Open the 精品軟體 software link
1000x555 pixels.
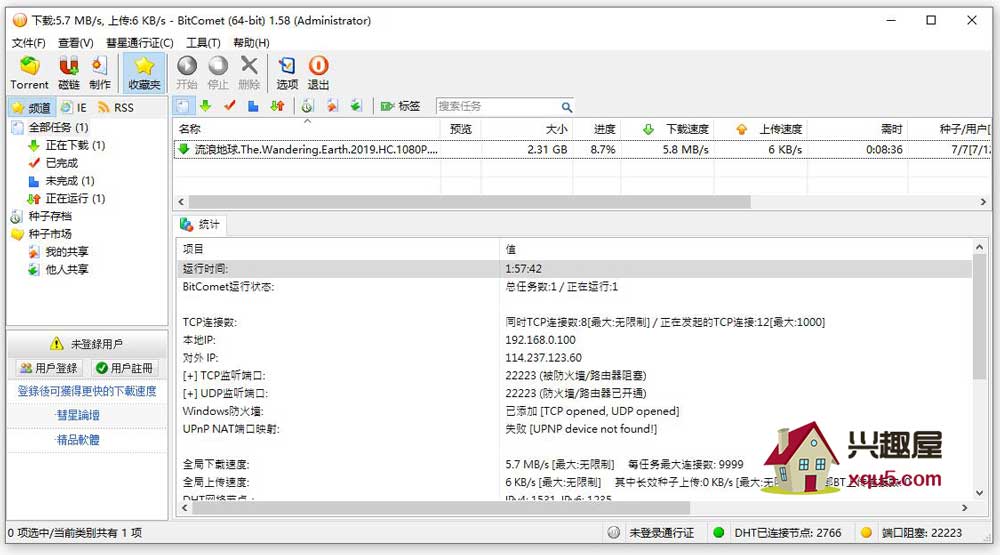78,440
